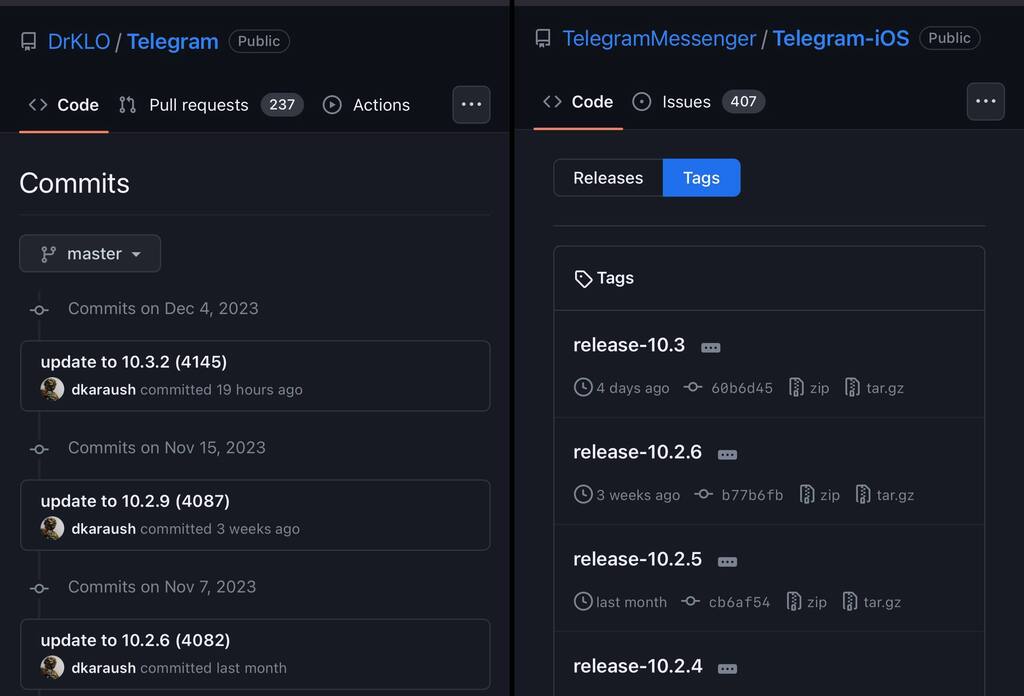The width and height of the screenshot is (1024, 696).
Task: Open commit hash cb6af54
Action: click(x=739, y=602)
